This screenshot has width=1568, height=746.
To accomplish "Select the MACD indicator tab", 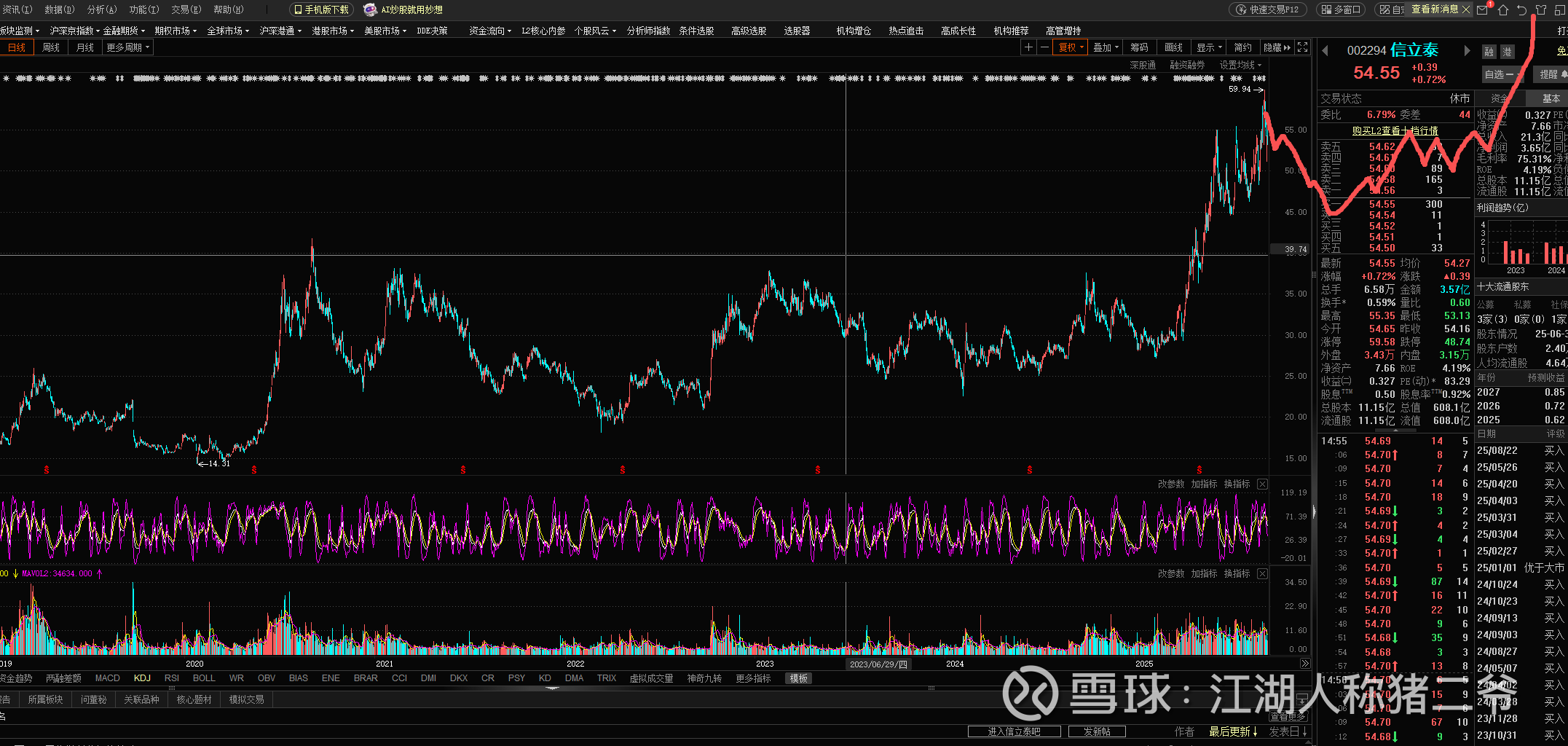I will click(x=107, y=678).
